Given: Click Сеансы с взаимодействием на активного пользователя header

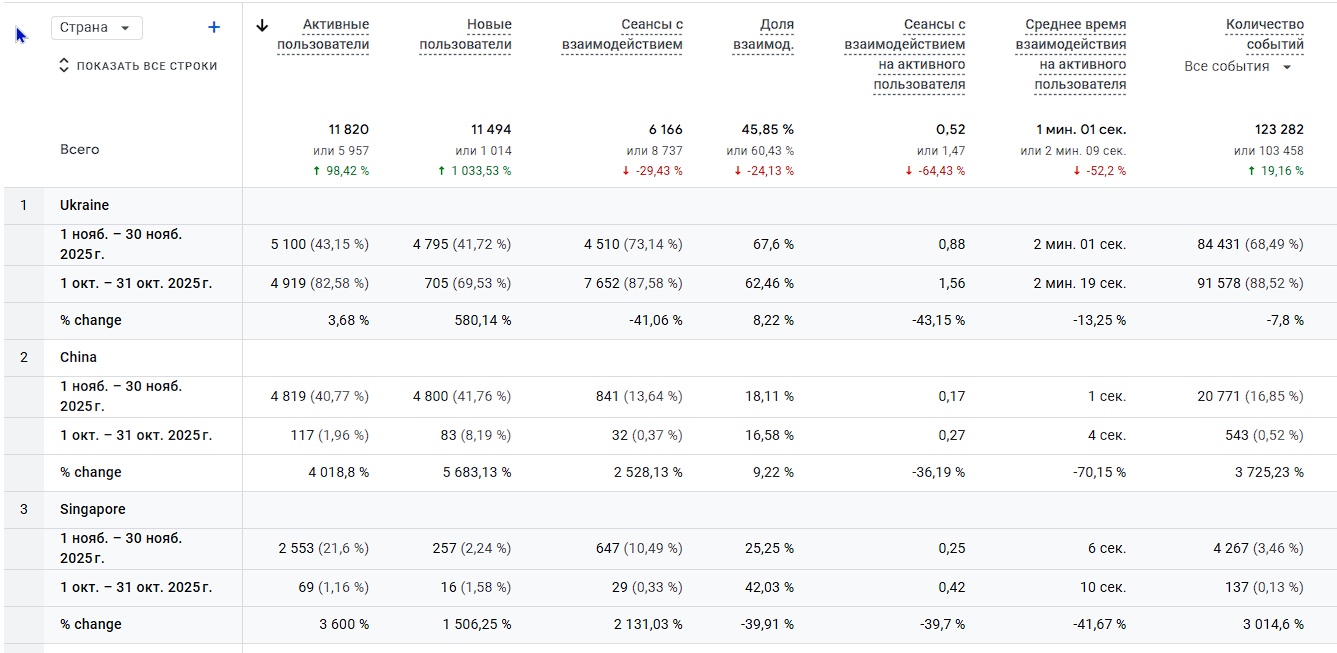Looking at the screenshot, I should pyautogui.click(x=905, y=54).
